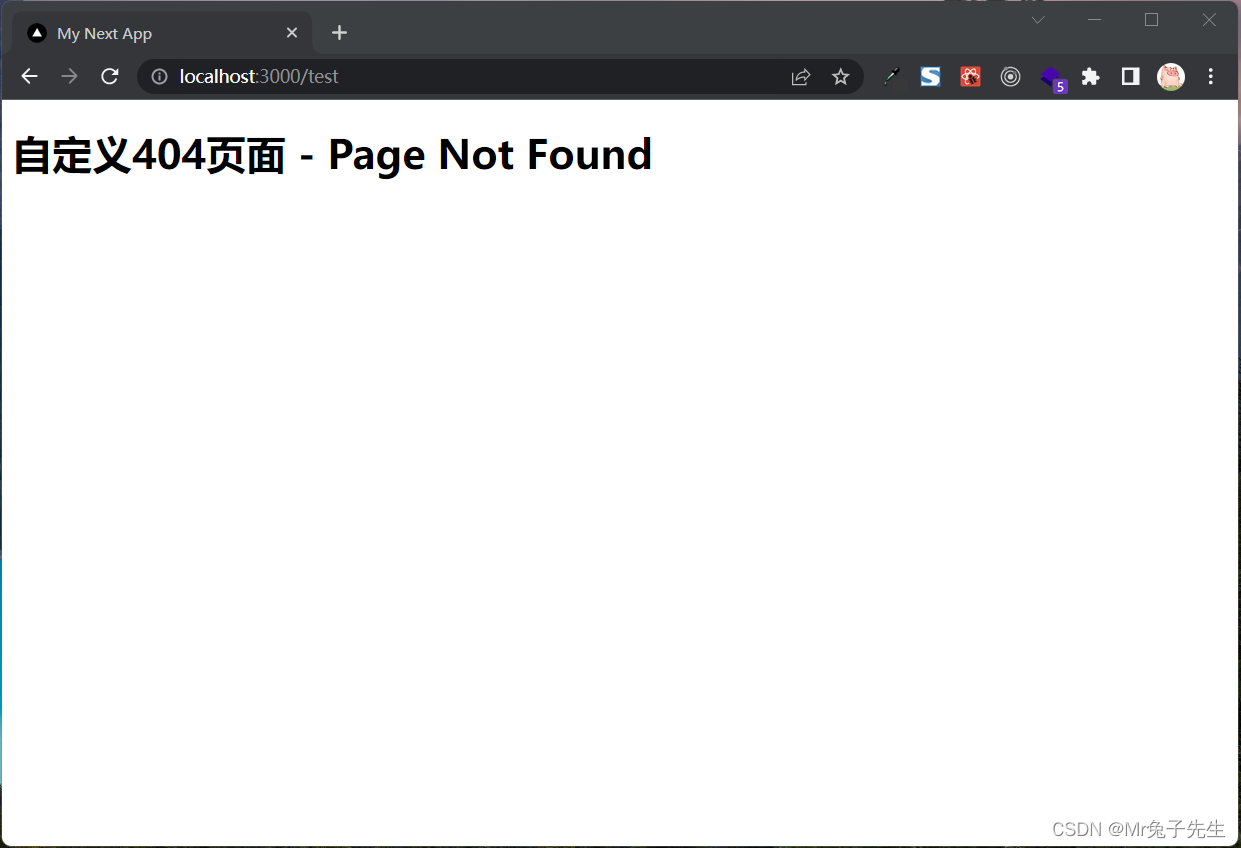Share this page icon
Viewport: 1241px width, 848px height.
[x=801, y=77]
